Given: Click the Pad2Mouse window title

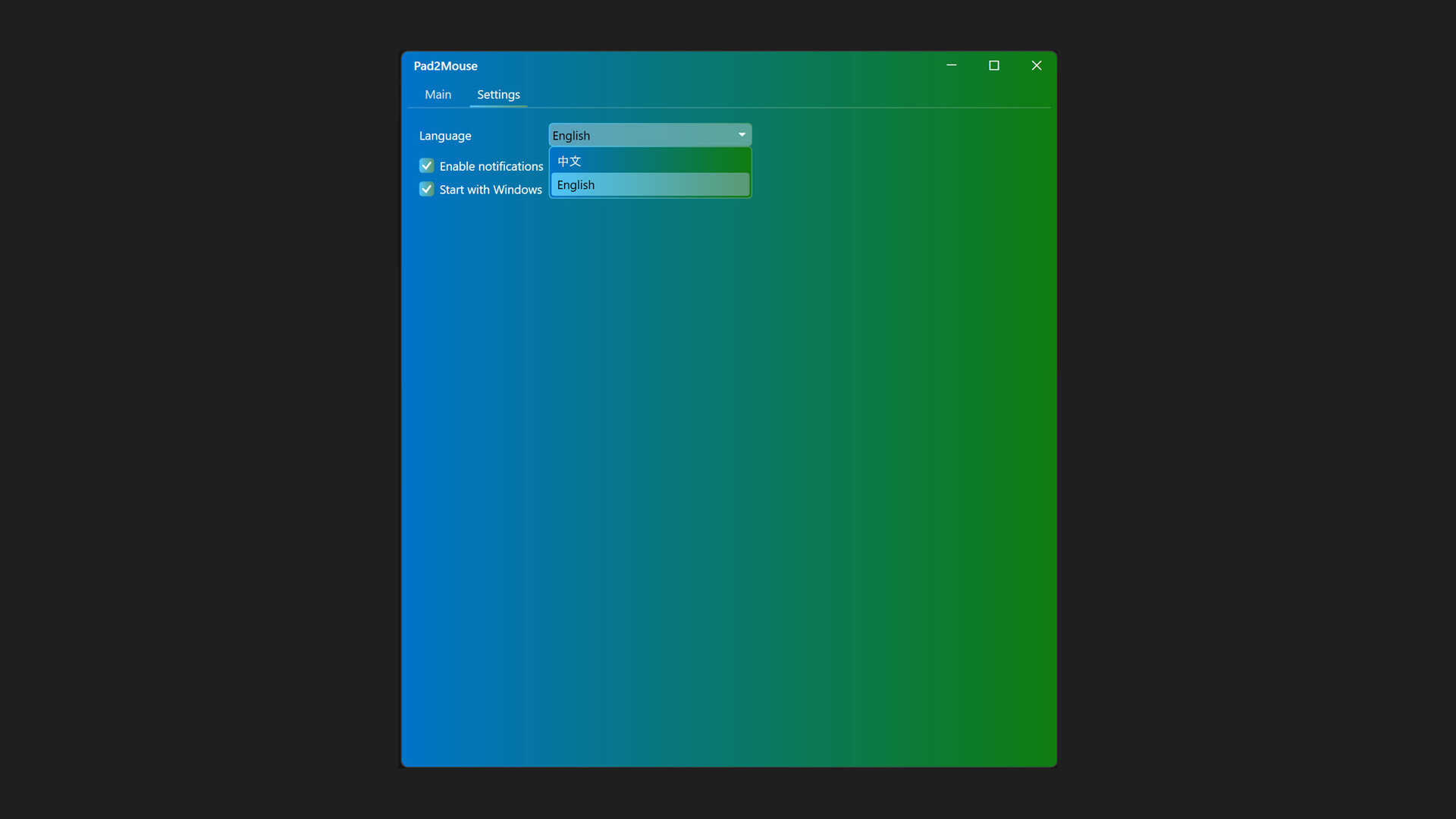Looking at the screenshot, I should pyautogui.click(x=445, y=66).
